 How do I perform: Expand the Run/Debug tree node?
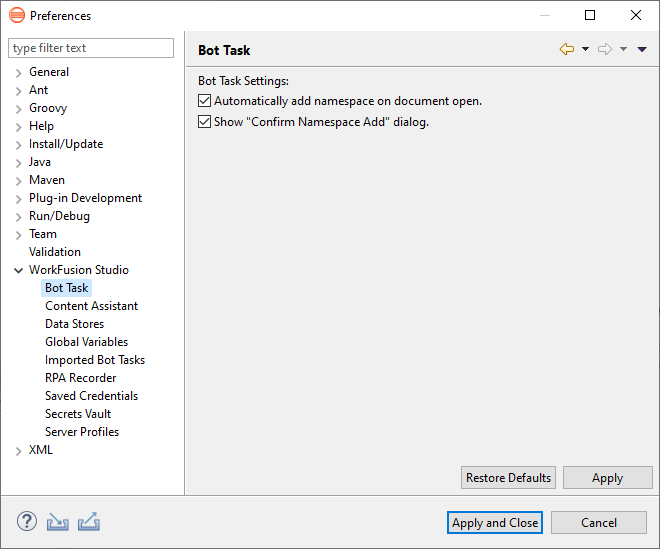coord(18,217)
